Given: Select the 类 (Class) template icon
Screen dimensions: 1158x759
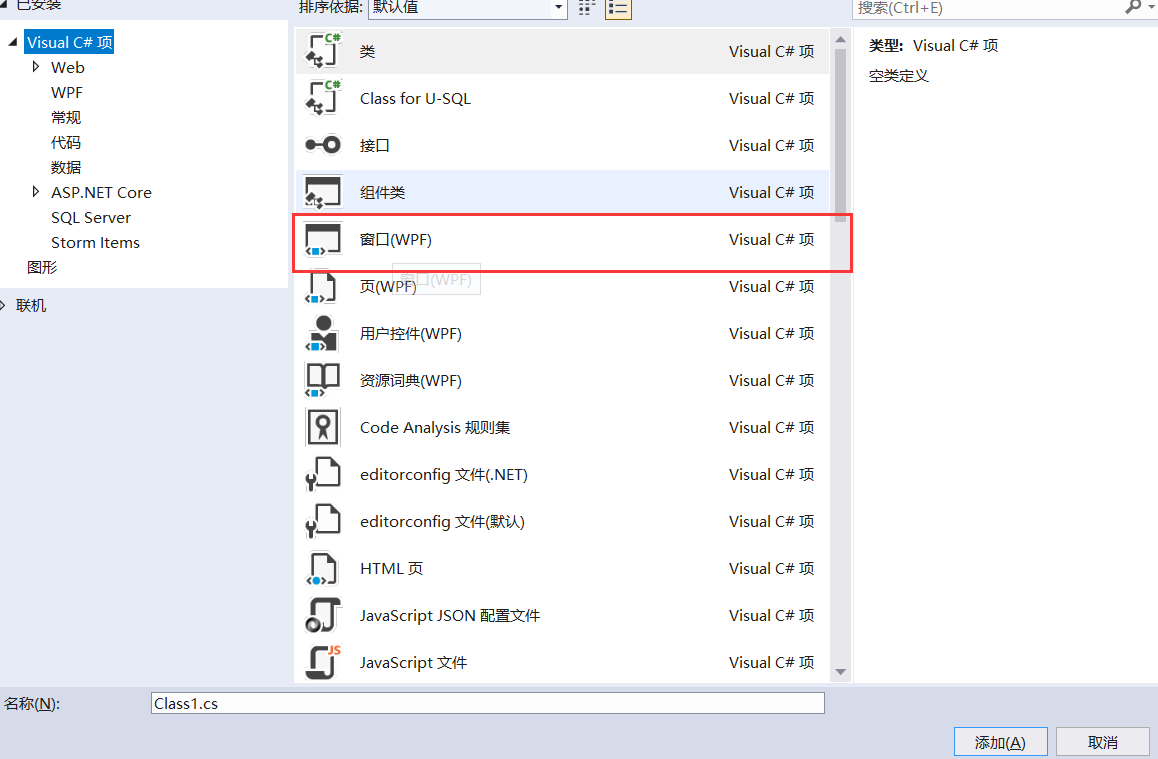Looking at the screenshot, I should [x=322, y=50].
